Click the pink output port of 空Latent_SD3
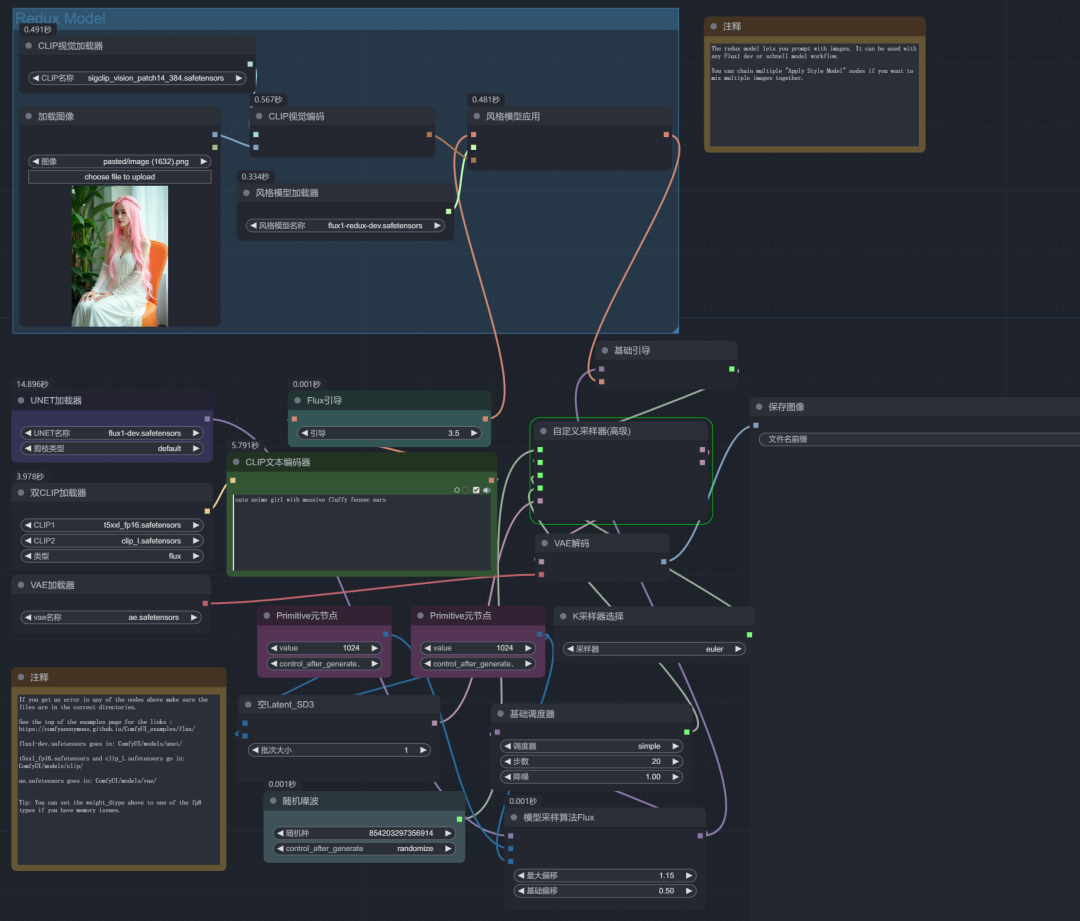 tap(434, 723)
